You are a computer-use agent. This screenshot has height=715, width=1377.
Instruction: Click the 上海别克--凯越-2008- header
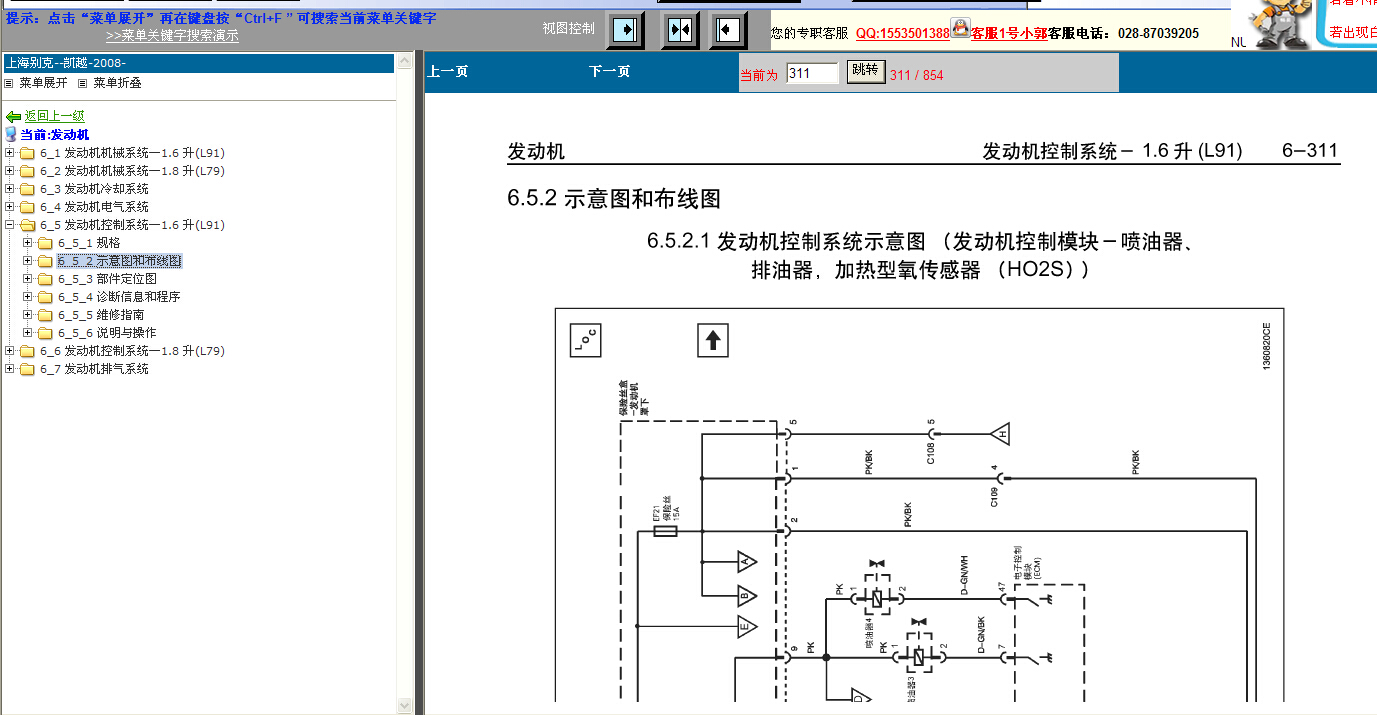[x=198, y=63]
